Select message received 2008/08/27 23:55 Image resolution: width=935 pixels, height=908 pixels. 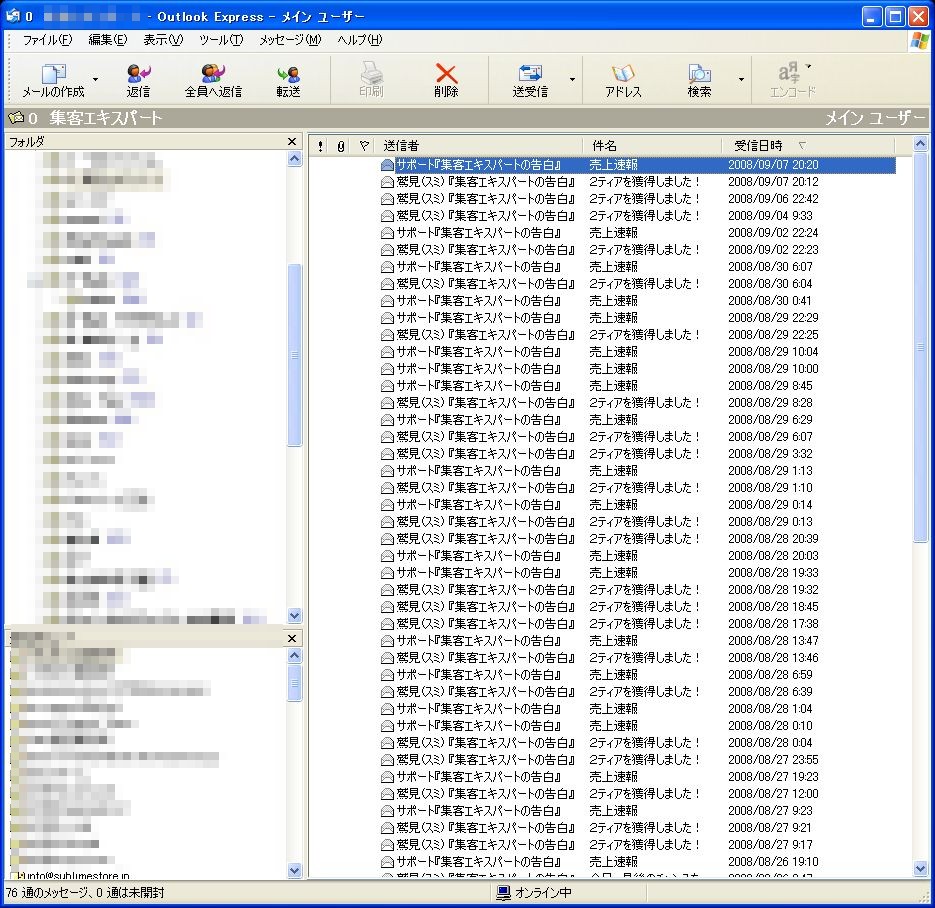point(637,760)
